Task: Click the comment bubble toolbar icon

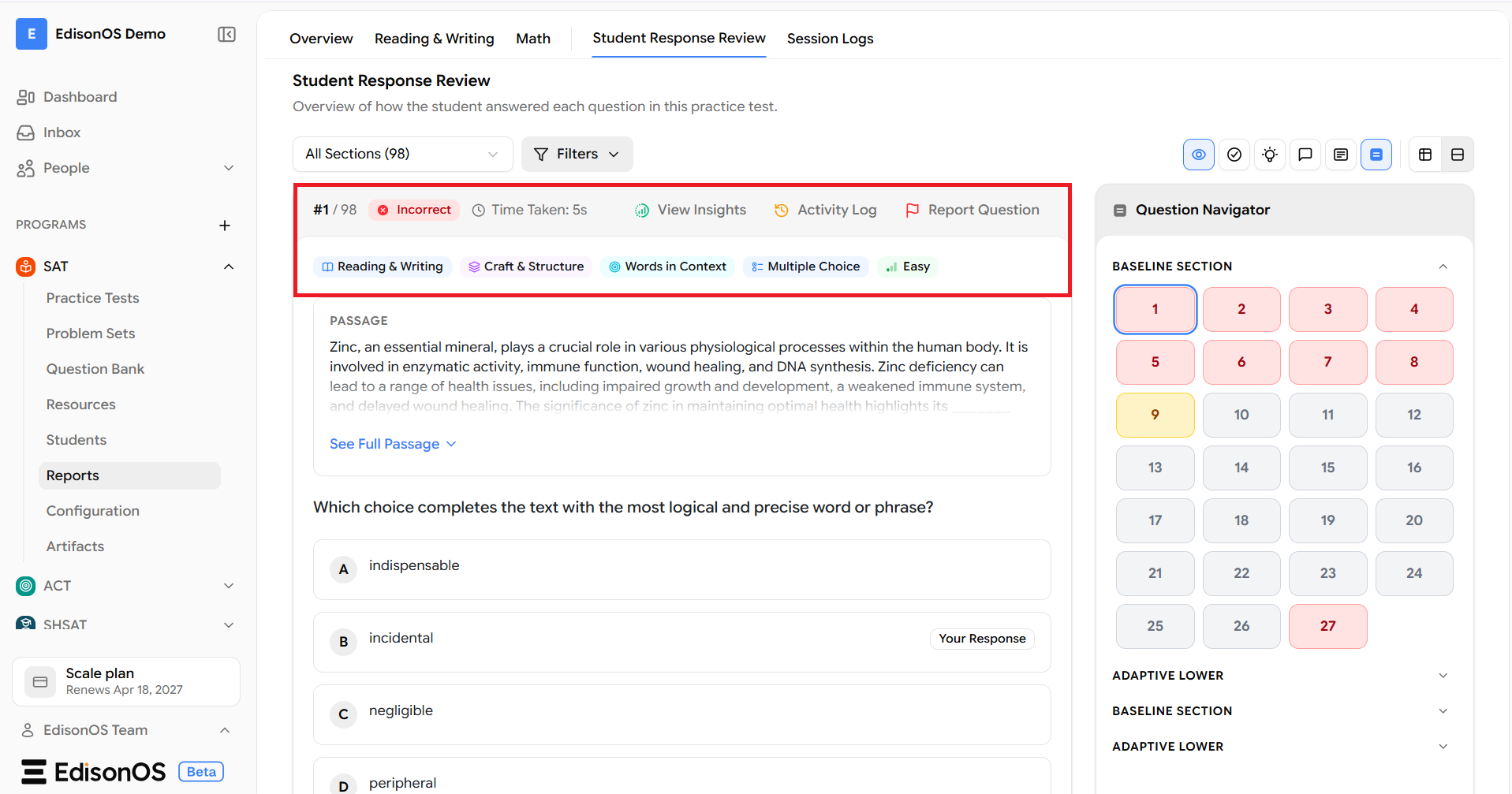Action: click(1305, 155)
